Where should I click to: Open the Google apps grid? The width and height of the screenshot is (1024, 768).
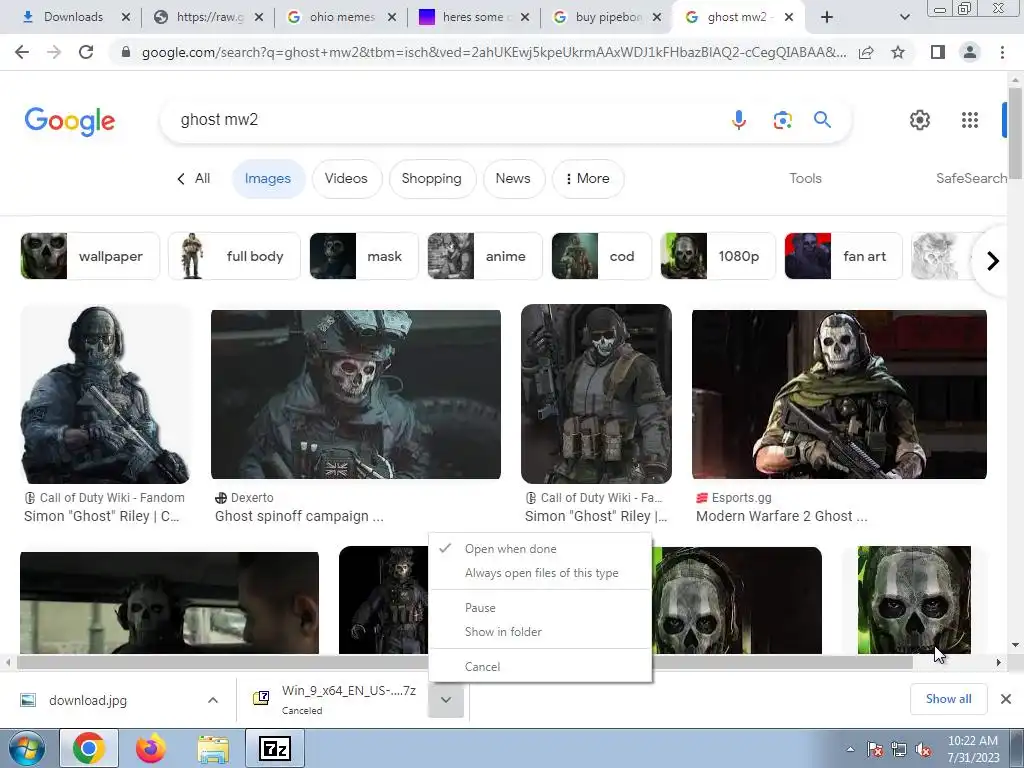(970, 120)
